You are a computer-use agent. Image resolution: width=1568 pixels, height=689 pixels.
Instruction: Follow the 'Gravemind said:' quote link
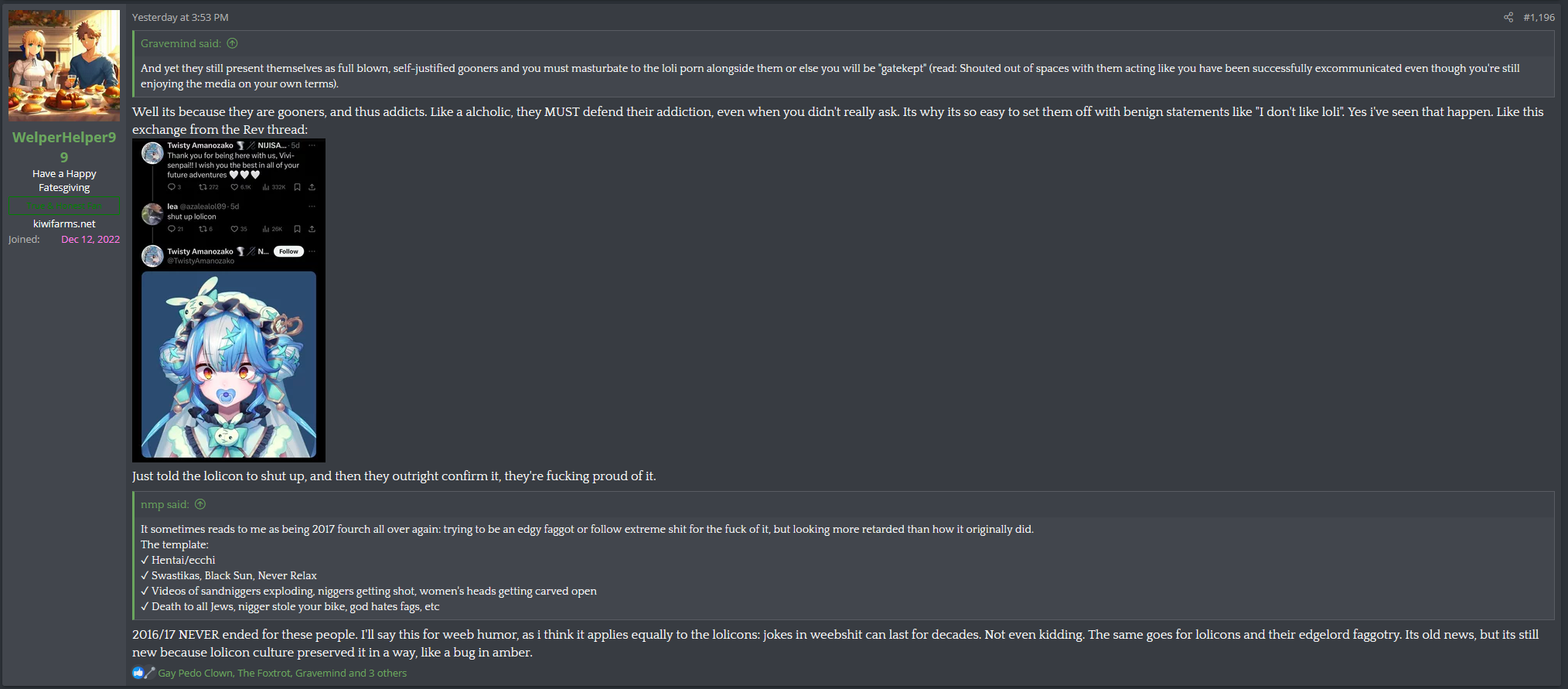coord(180,43)
